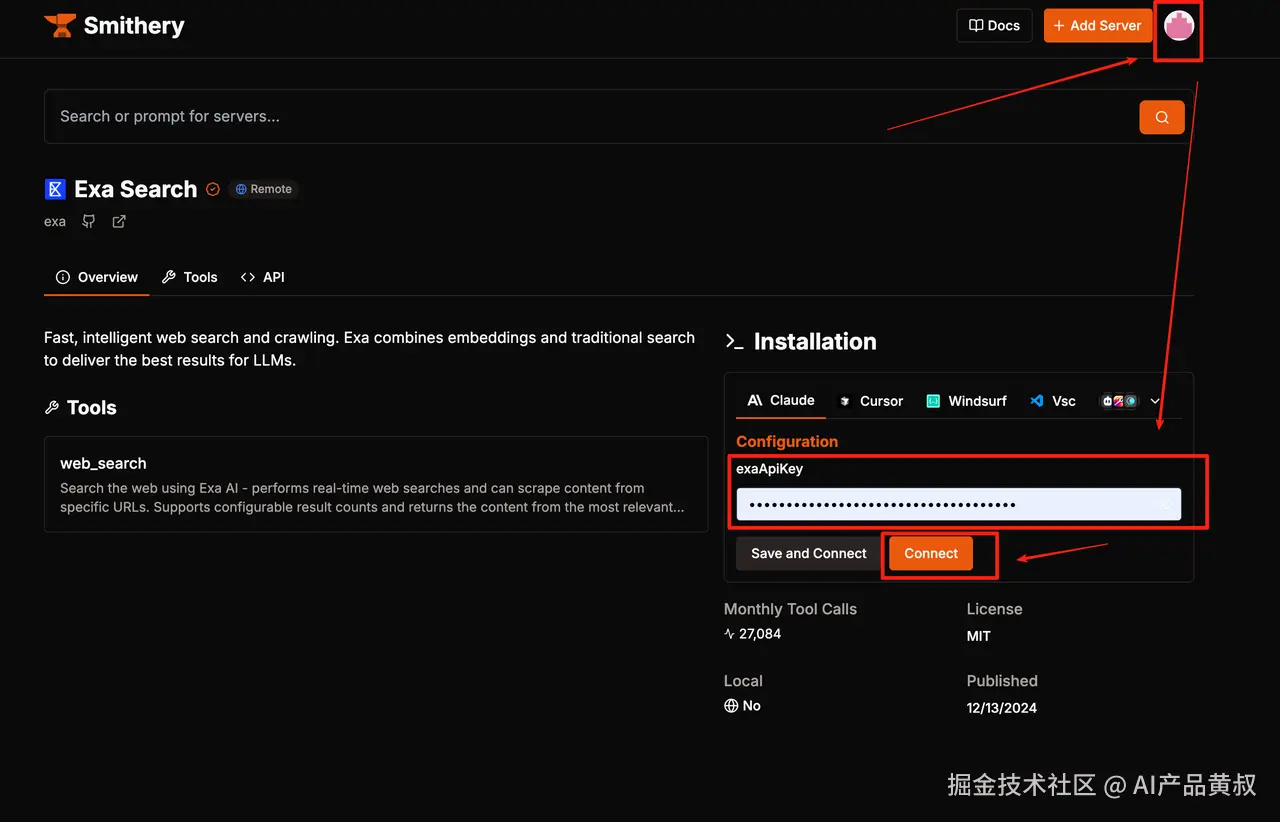The width and height of the screenshot is (1280, 822).
Task: Toggle visibility of the exaApiKey value
Action: pyautogui.click(x=1165, y=505)
